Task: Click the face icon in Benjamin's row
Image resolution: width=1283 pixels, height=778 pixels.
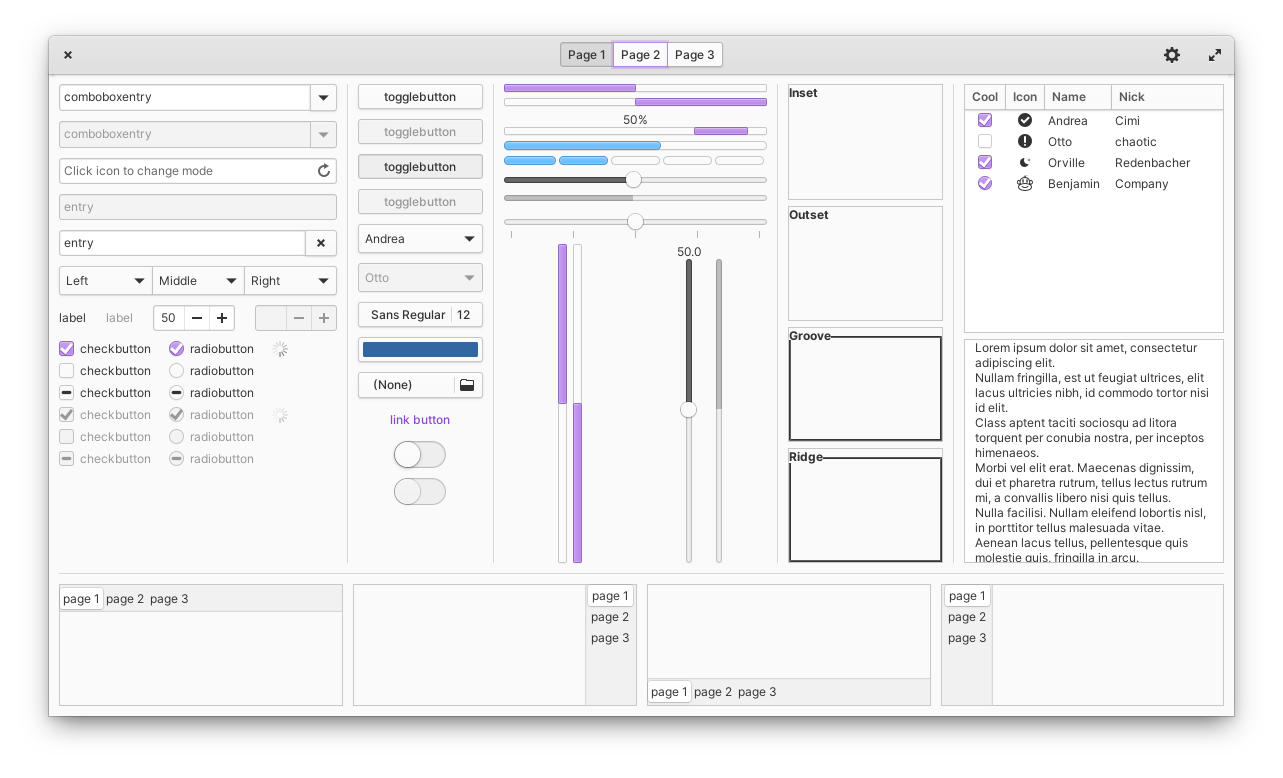Action: click(x=1025, y=183)
